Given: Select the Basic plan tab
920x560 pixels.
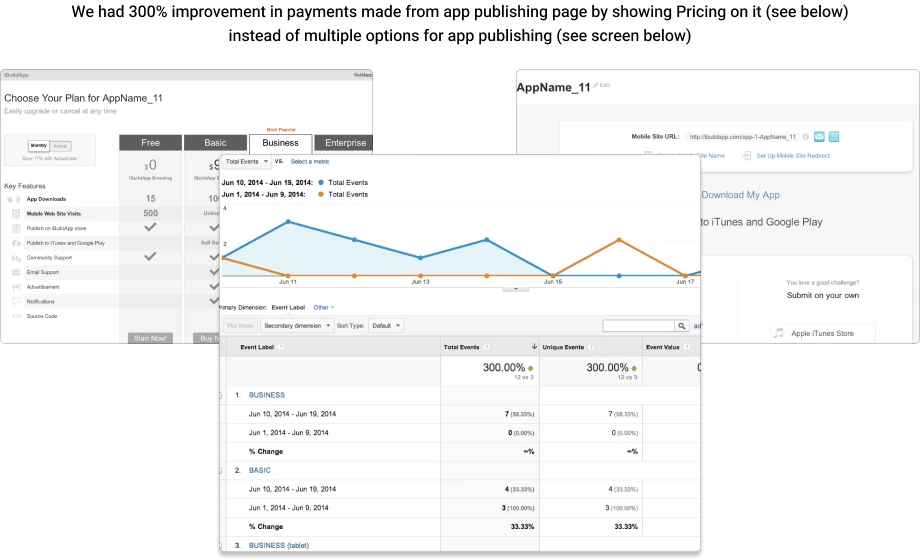Looking at the screenshot, I should coord(215,143).
